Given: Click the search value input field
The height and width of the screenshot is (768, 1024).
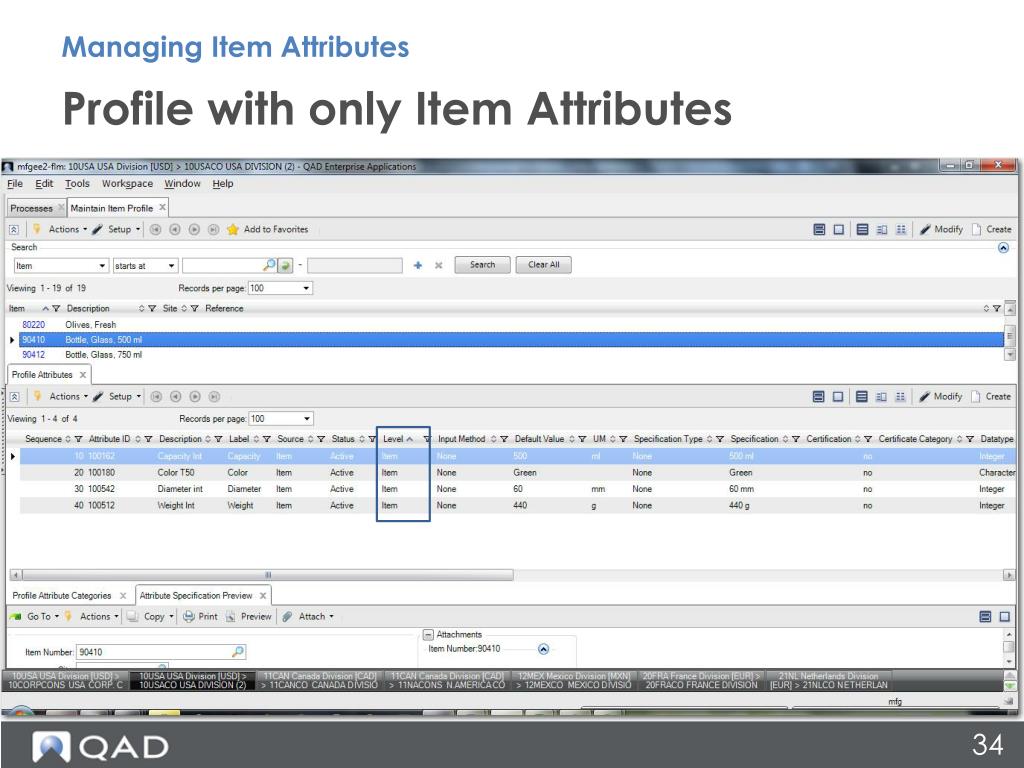Looking at the screenshot, I should 223,265.
